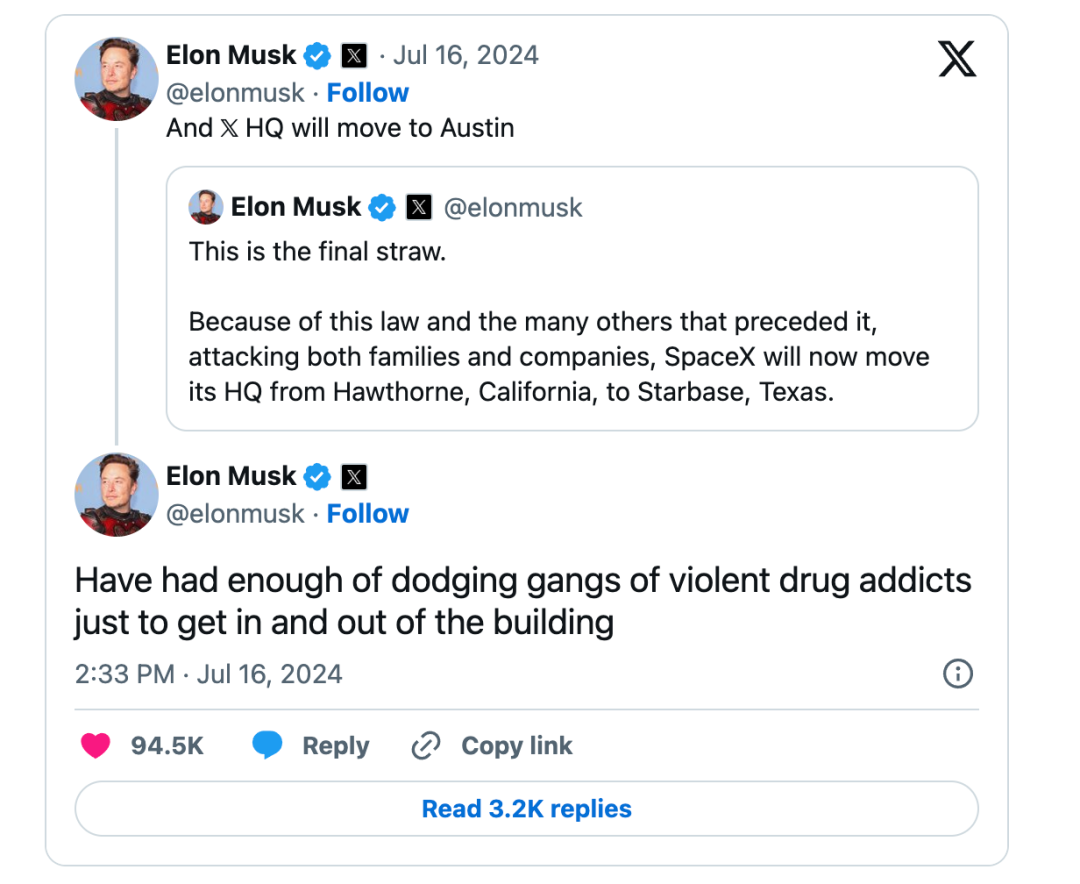The image size is (1080, 884).
Task: Click the Reply text label
Action: [x=335, y=746]
